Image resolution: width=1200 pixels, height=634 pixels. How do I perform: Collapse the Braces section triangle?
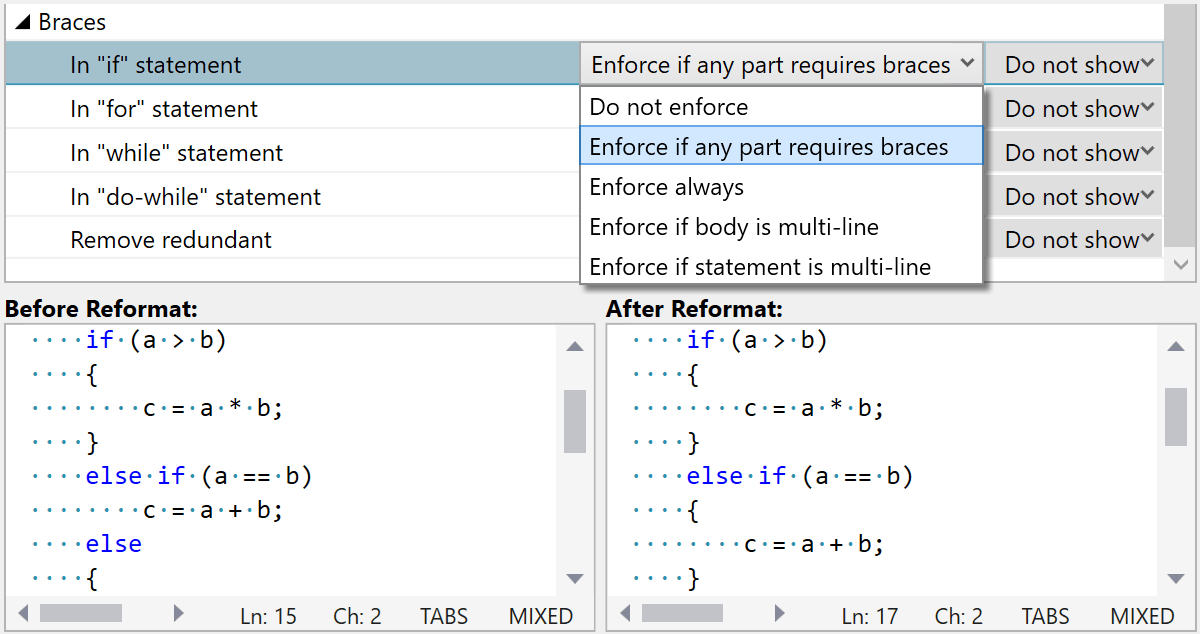(x=22, y=22)
